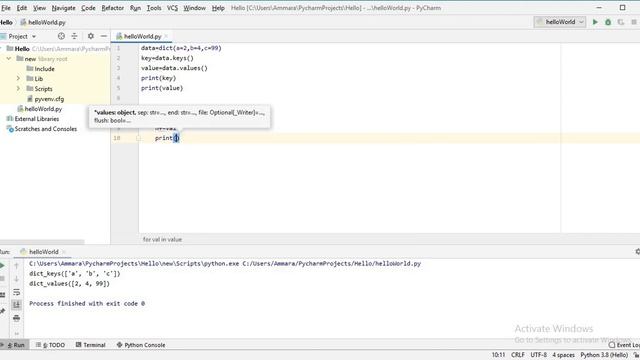This screenshot has width=640, height=360.
Task: Open the Terminal tool window
Action: point(91,345)
